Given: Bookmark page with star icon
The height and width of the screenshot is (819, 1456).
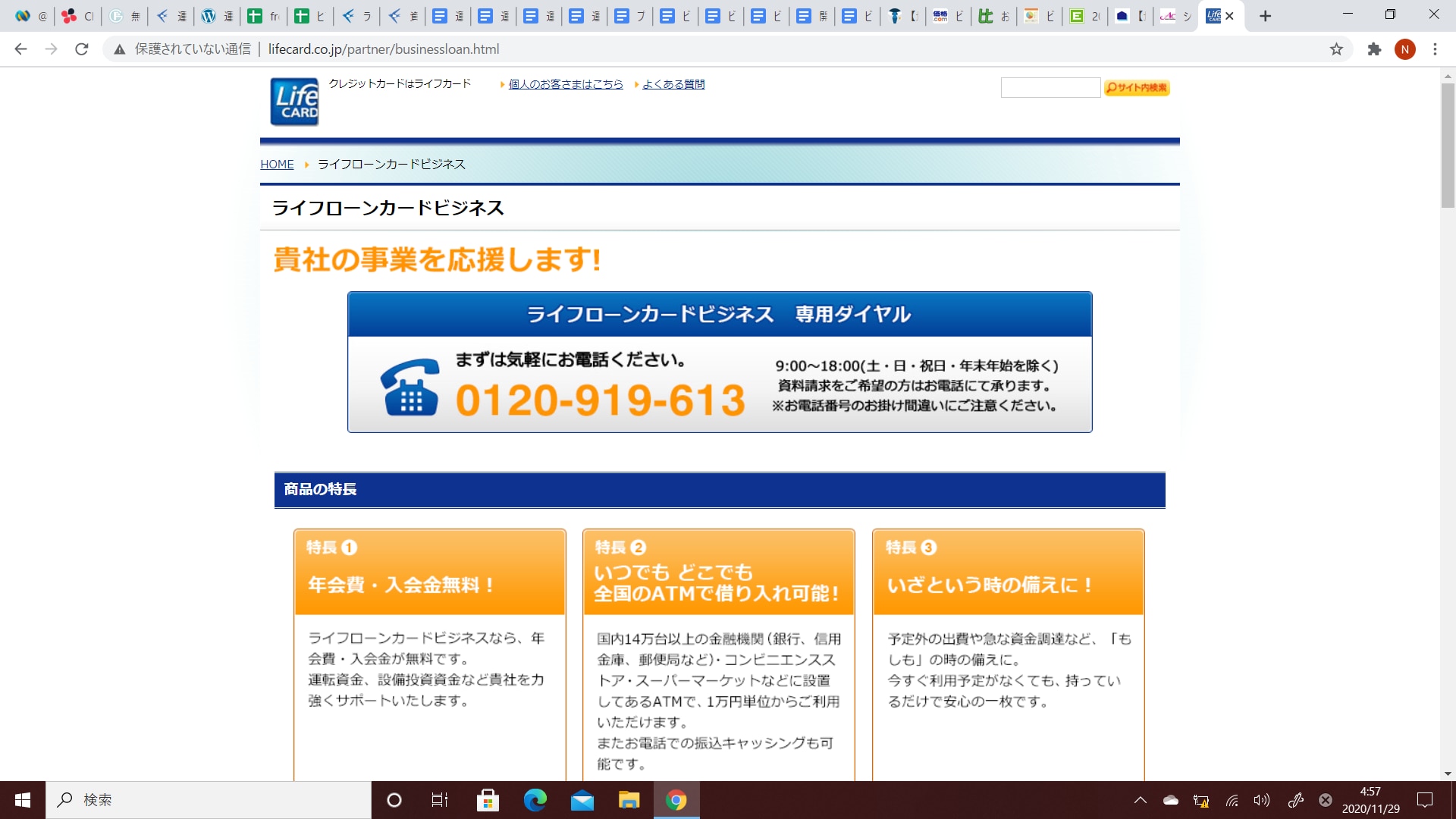Looking at the screenshot, I should [1336, 49].
